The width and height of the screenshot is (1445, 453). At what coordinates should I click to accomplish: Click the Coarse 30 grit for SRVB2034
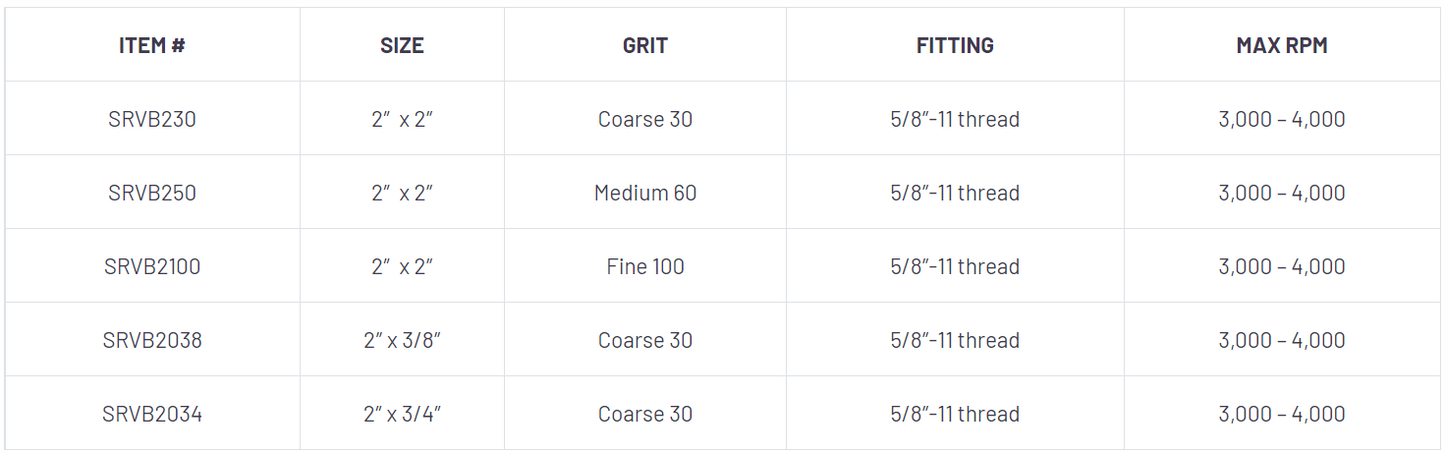click(x=645, y=414)
